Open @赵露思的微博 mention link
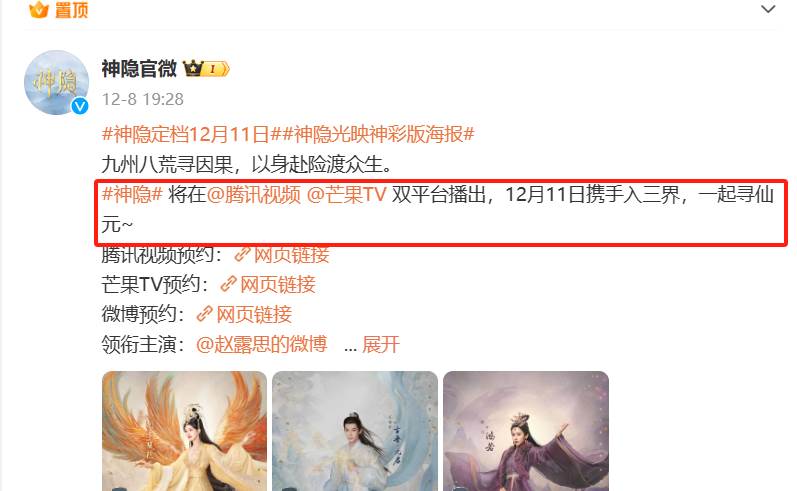Image resolution: width=797 pixels, height=491 pixels. coord(261,344)
